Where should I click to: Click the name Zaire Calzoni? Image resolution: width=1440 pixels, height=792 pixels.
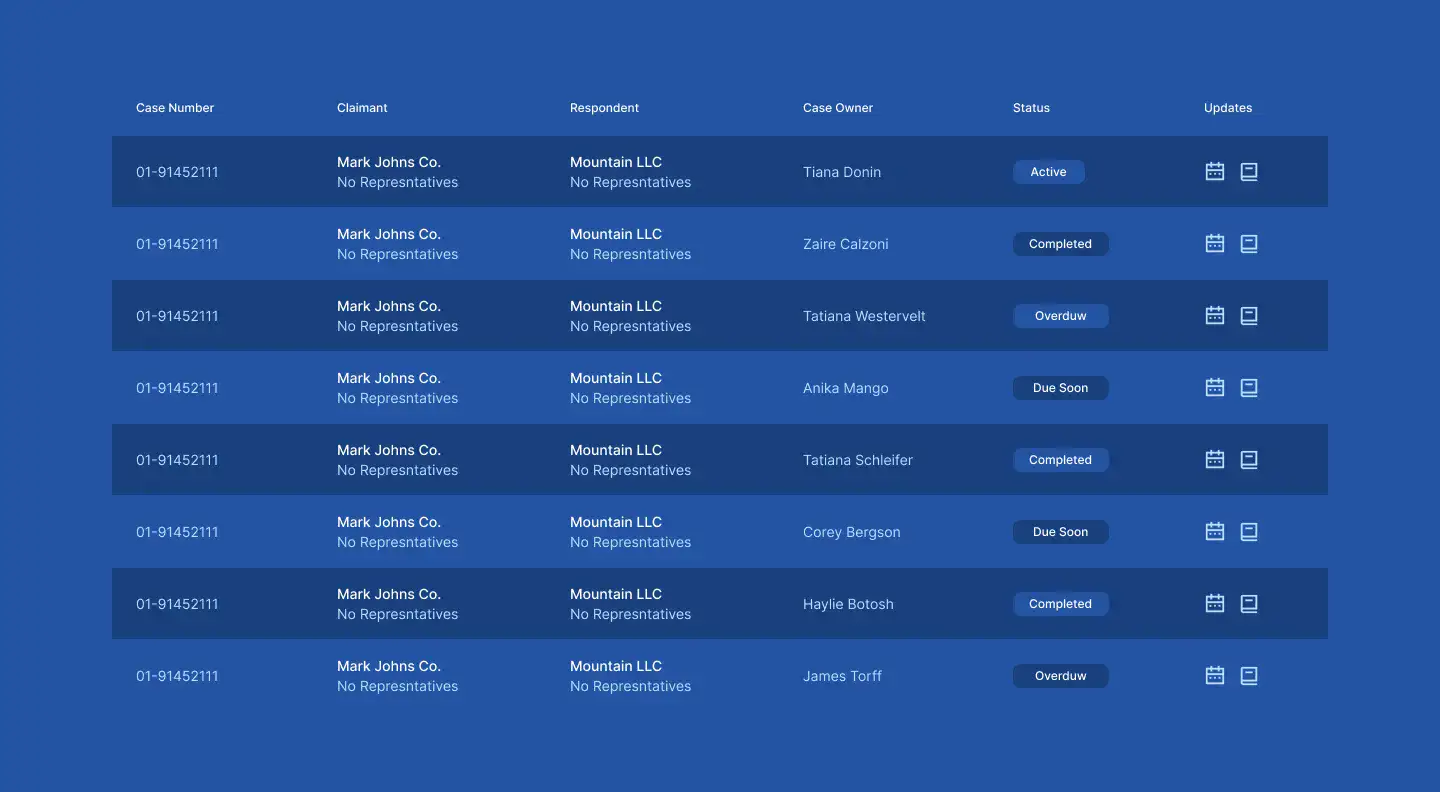[x=846, y=244]
